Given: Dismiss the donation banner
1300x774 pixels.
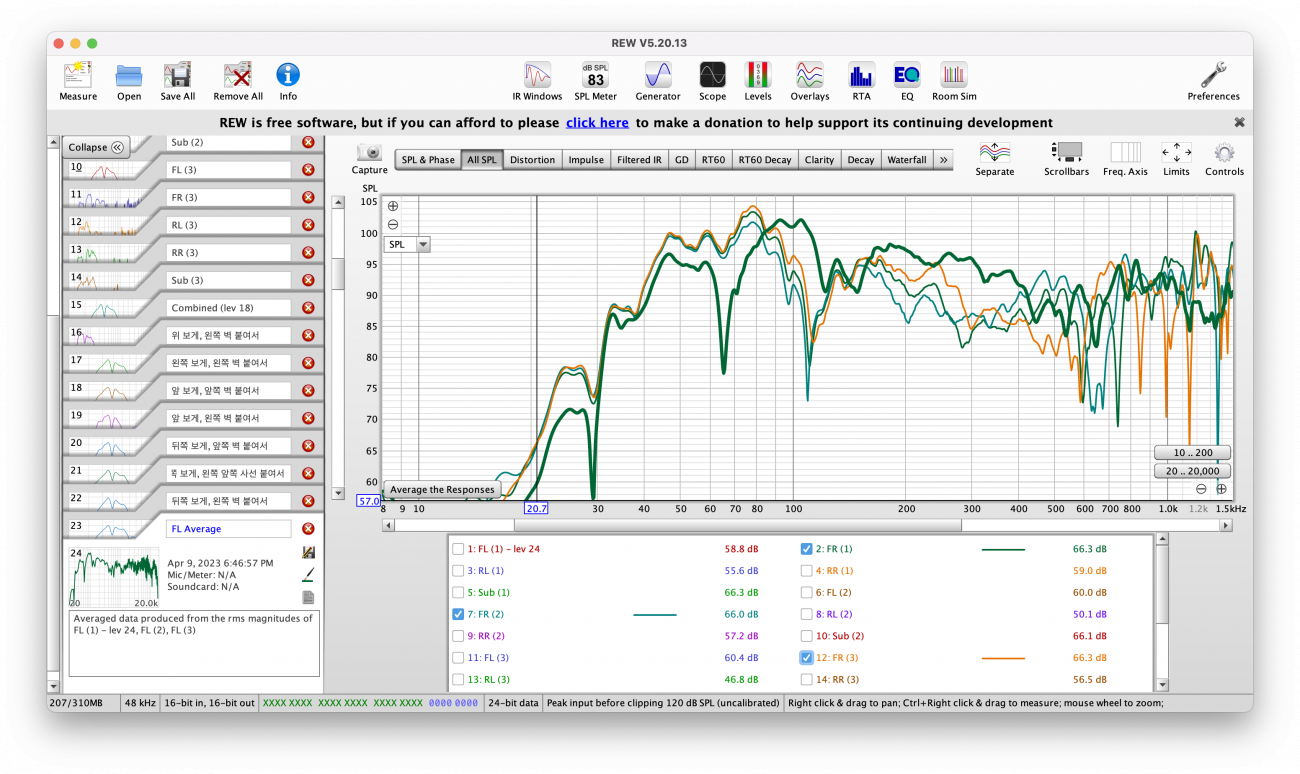Looking at the screenshot, I should pos(1240,122).
